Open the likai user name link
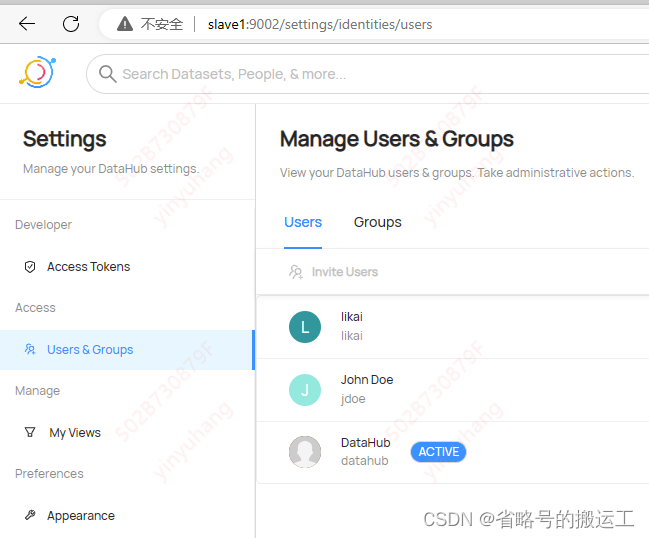The height and width of the screenshot is (538, 649). (352, 317)
